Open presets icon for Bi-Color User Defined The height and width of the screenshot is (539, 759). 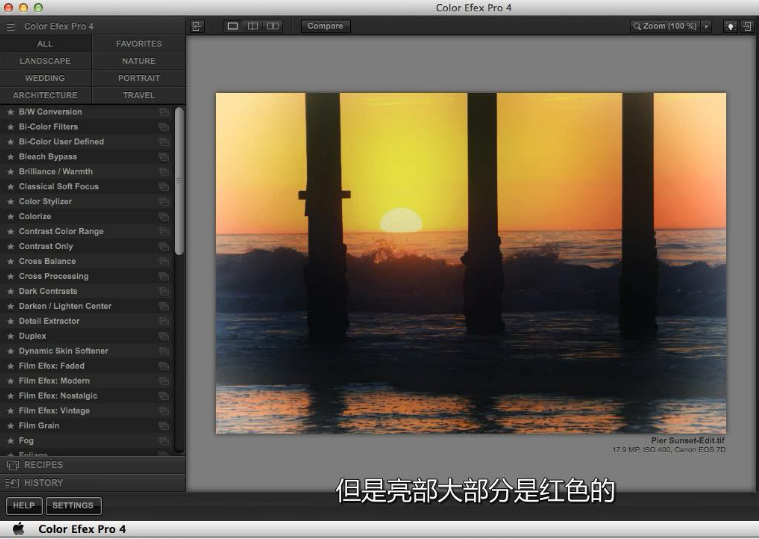click(164, 142)
